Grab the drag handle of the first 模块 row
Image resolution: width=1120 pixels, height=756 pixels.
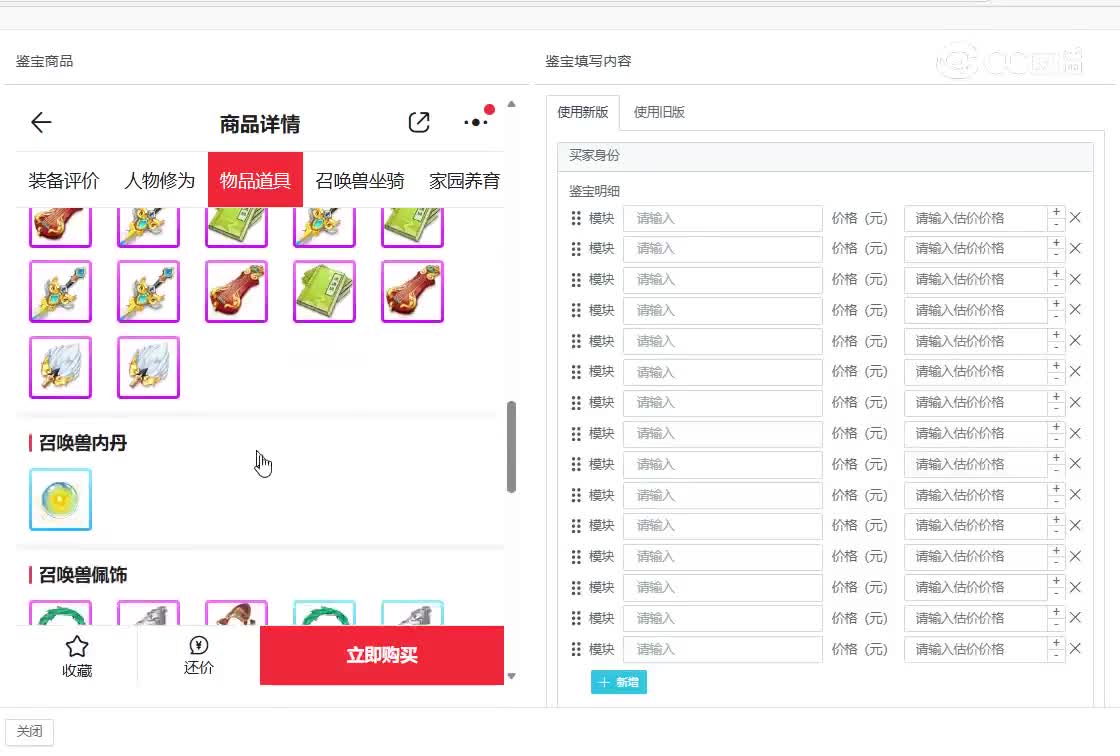click(576, 219)
